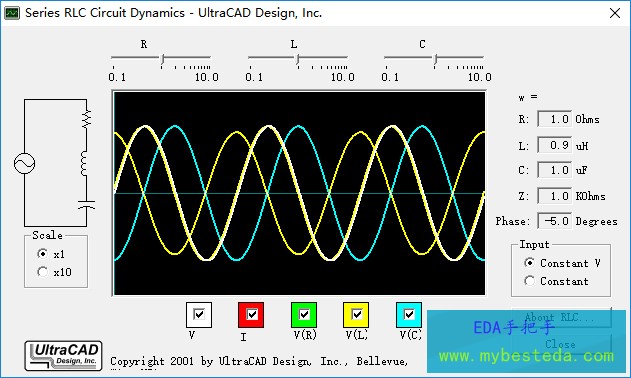Screen dimensions: 631x378
Task: Click the inductor symbol in the circuit
Action: coord(85,163)
